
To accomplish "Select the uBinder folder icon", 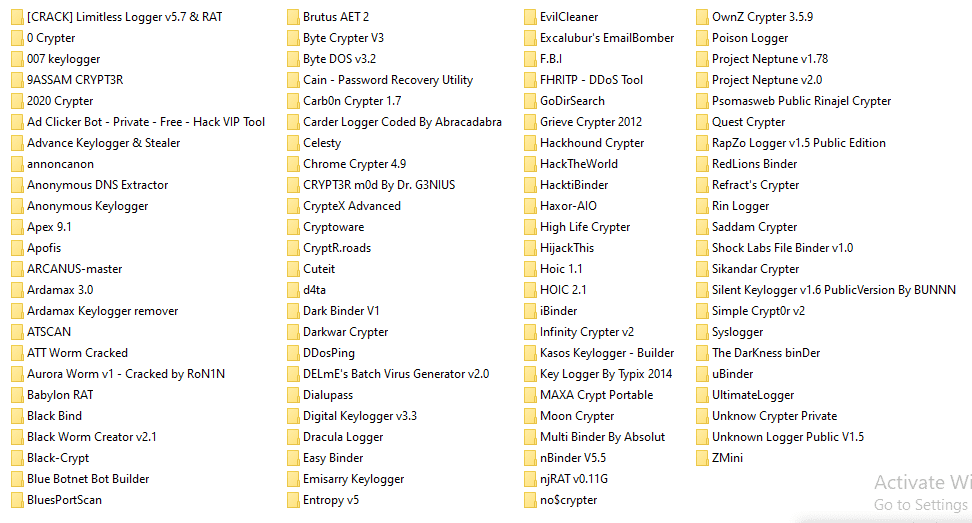I will pyautogui.click(x=702, y=374).
